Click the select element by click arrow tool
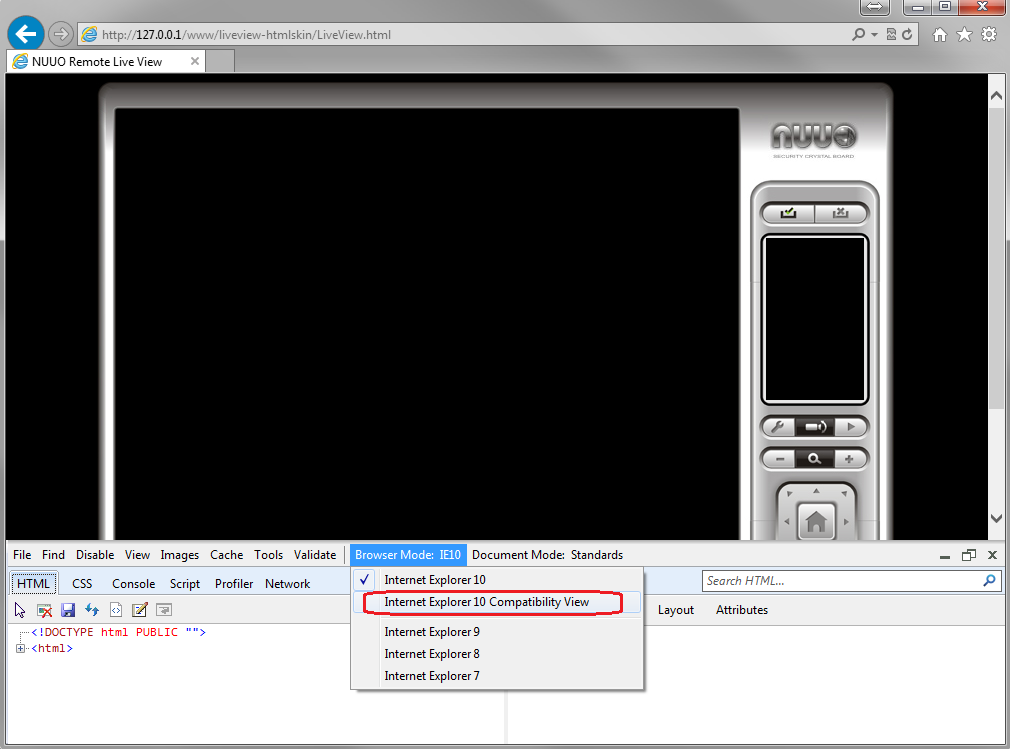The height and width of the screenshot is (749, 1010). 20,610
